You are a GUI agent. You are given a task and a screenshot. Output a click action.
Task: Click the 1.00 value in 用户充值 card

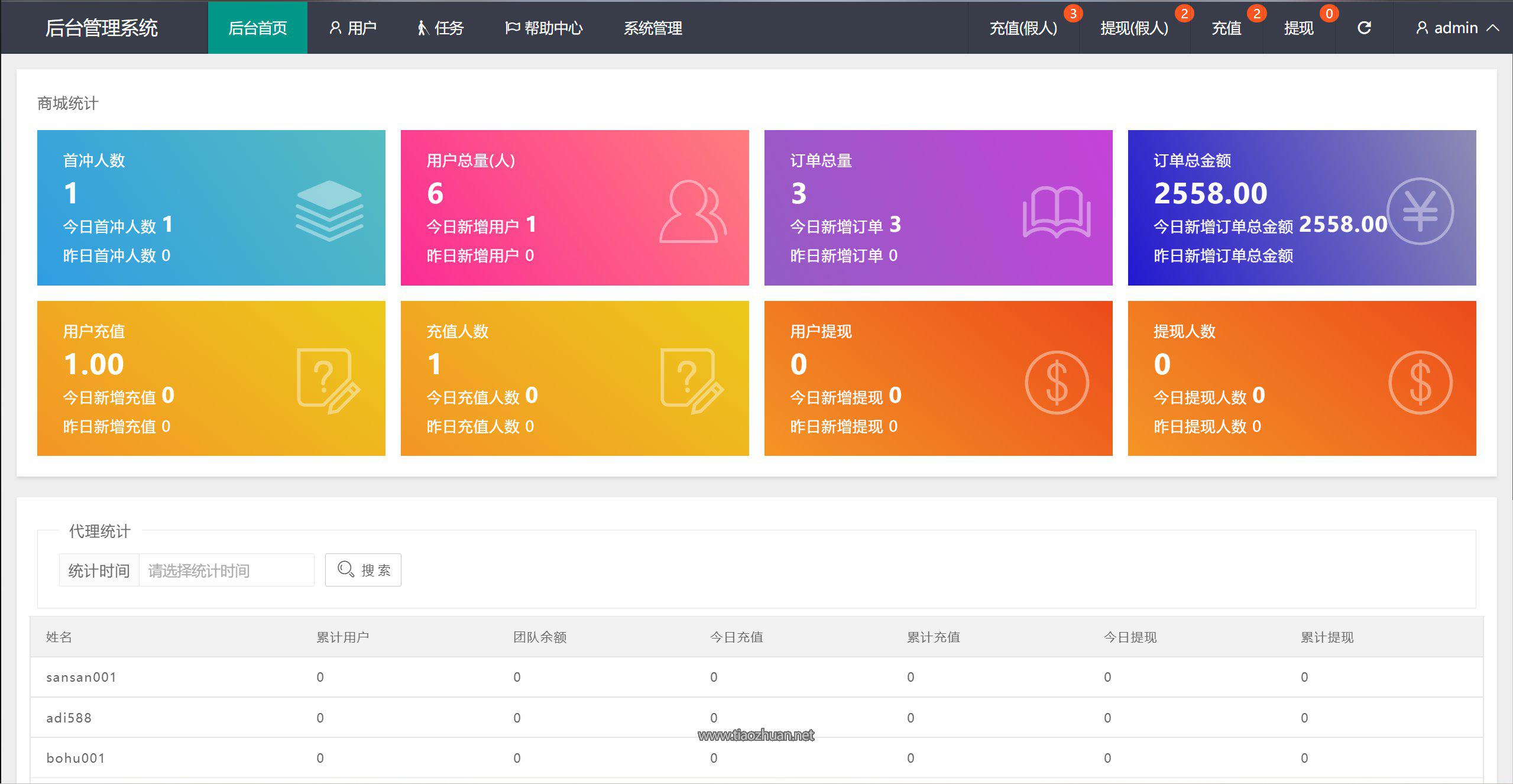point(93,364)
